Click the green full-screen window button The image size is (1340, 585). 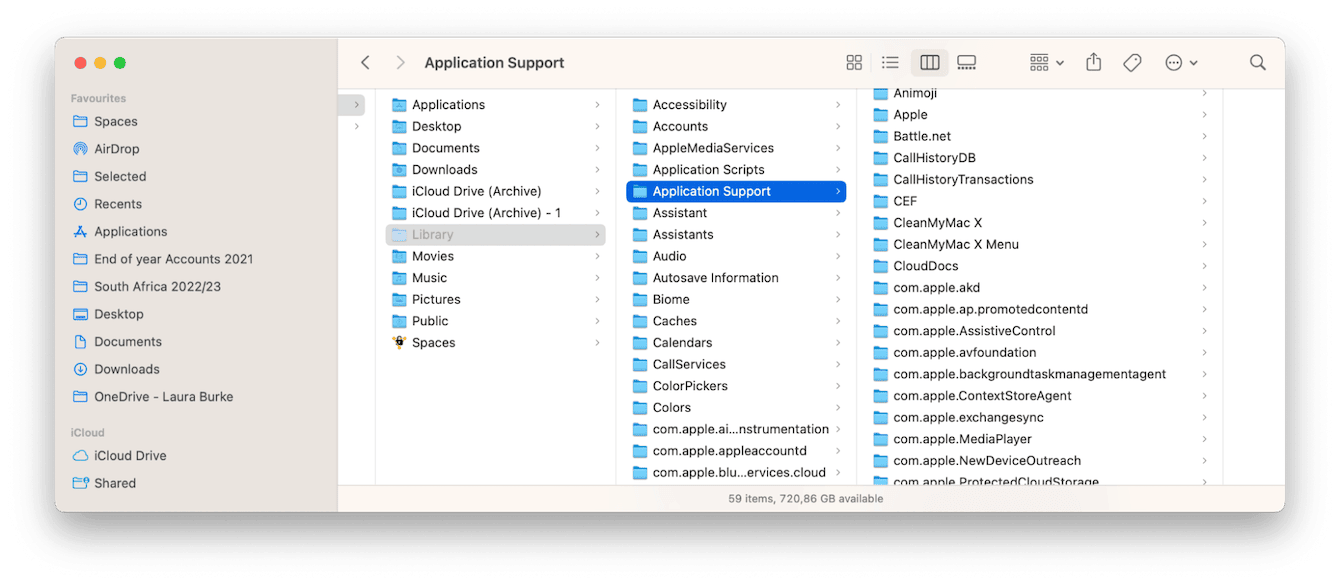(x=120, y=63)
